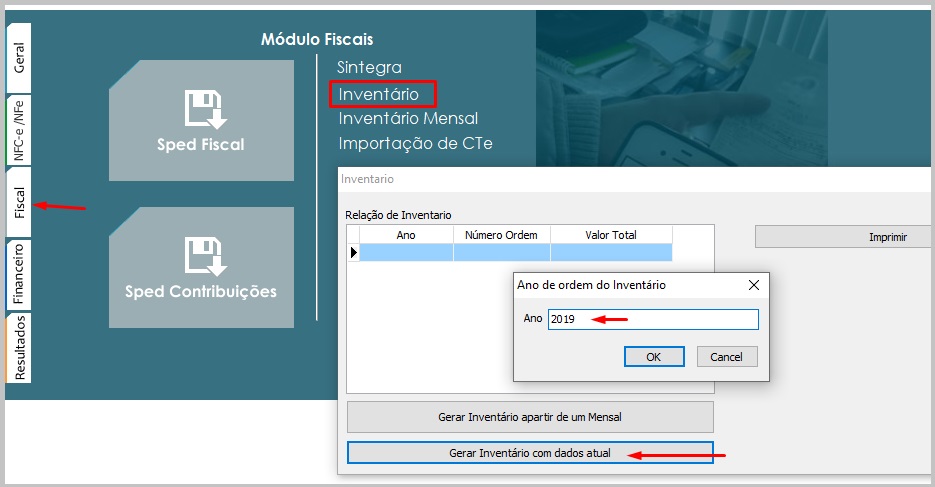Select the highlighted empty Ano cell

point(406,253)
